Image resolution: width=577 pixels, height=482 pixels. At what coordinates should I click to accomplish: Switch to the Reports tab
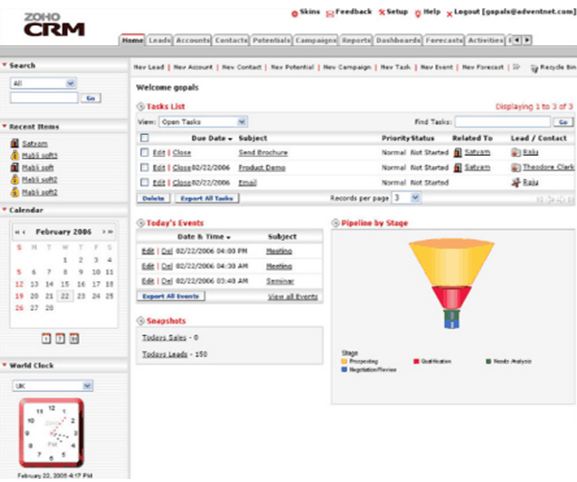click(356, 40)
